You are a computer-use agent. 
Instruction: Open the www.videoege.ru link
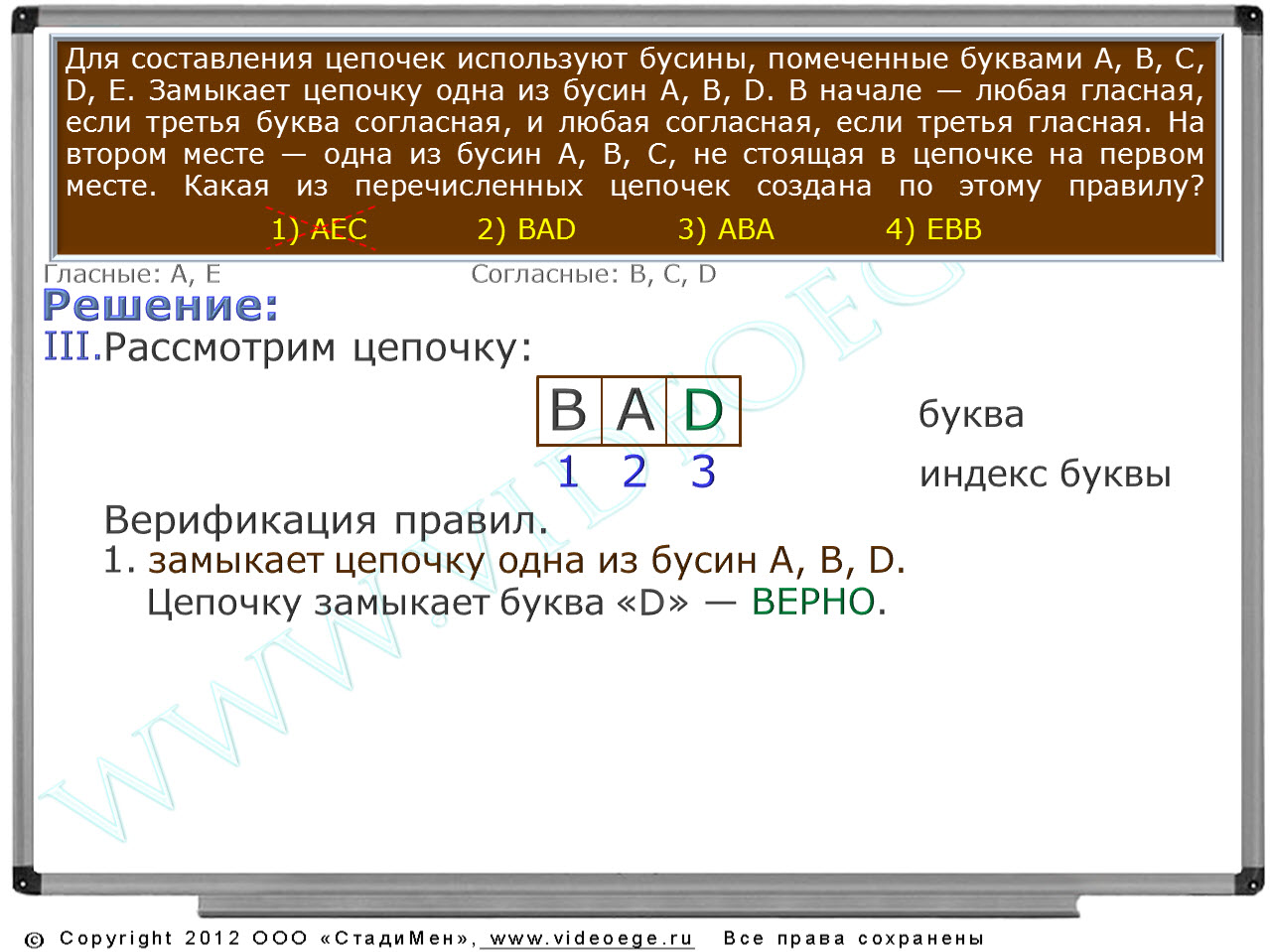(591, 938)
